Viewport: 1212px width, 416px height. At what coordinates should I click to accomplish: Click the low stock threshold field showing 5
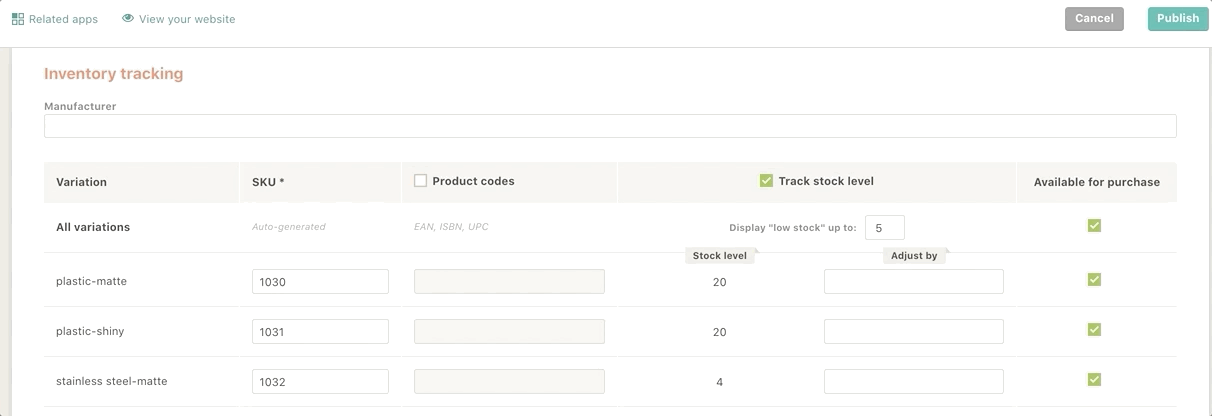click(884, 228)
